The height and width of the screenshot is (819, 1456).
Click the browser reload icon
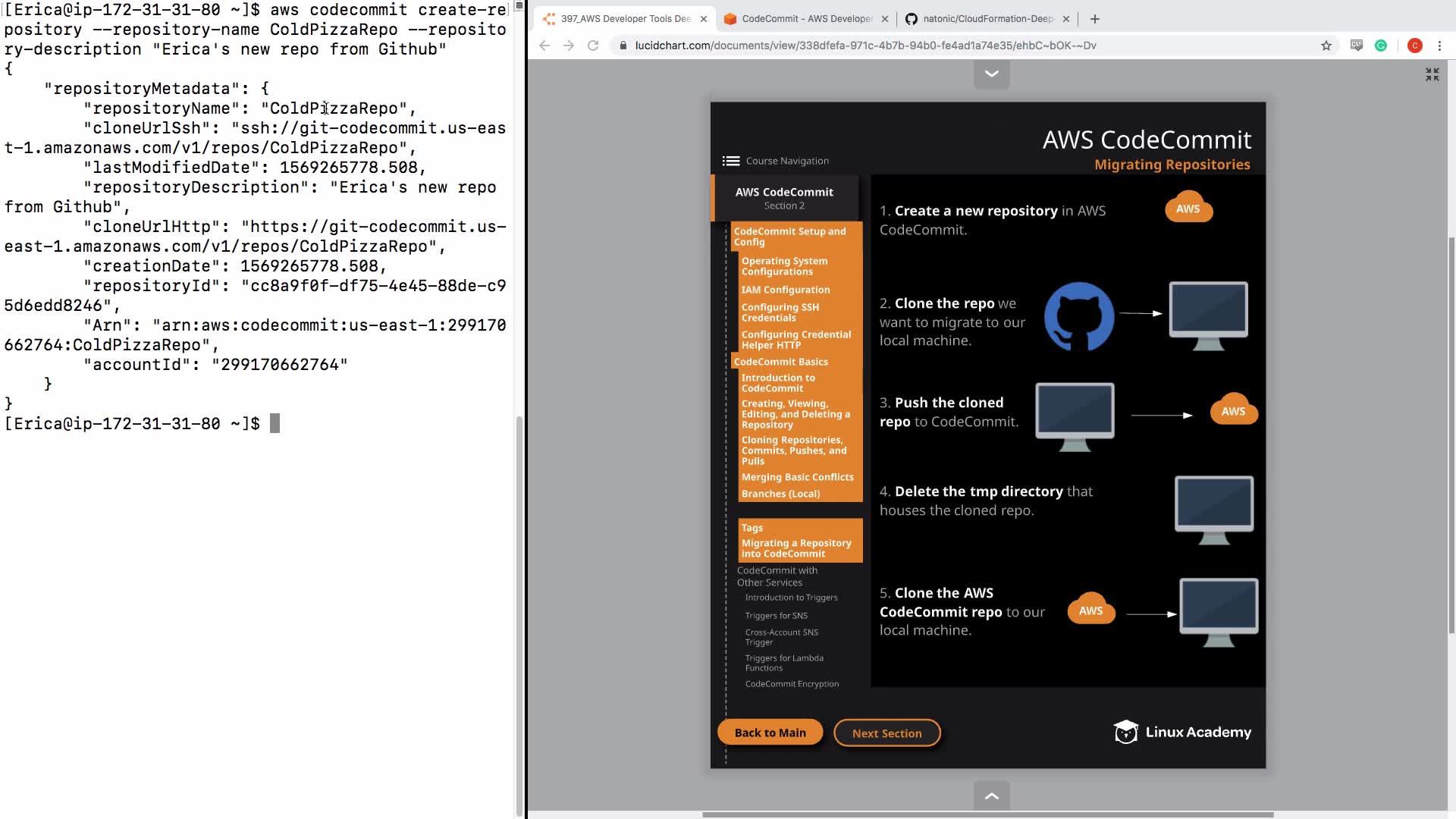coord(593,45)
